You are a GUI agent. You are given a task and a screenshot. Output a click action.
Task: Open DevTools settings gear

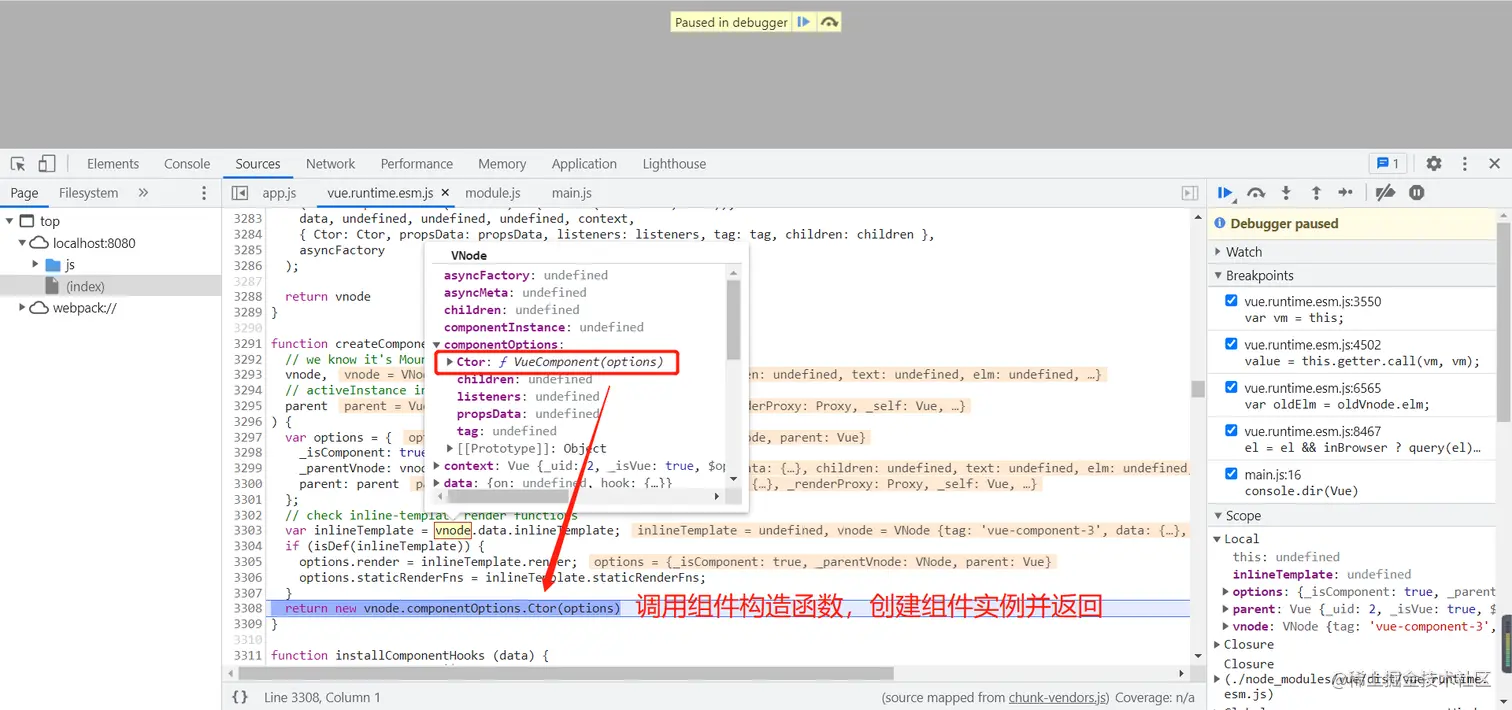point(1434,164)
